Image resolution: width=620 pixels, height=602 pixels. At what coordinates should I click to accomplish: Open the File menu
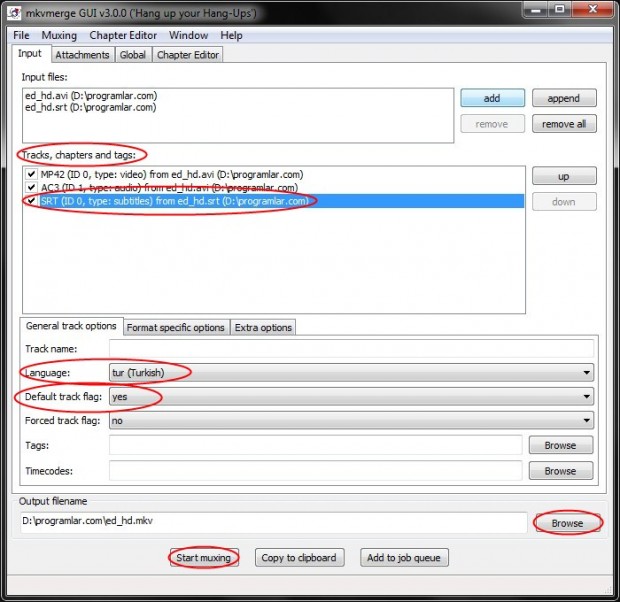[x=21, y=35]
